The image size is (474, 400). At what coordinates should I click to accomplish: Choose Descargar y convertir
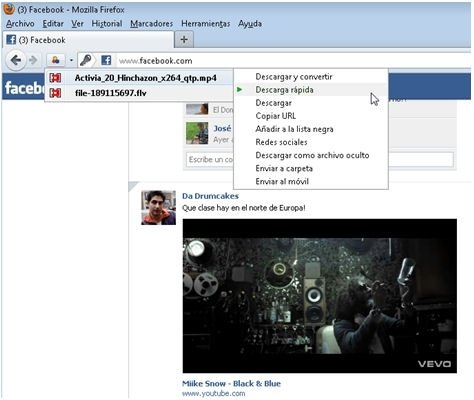[x=311, y=77]
